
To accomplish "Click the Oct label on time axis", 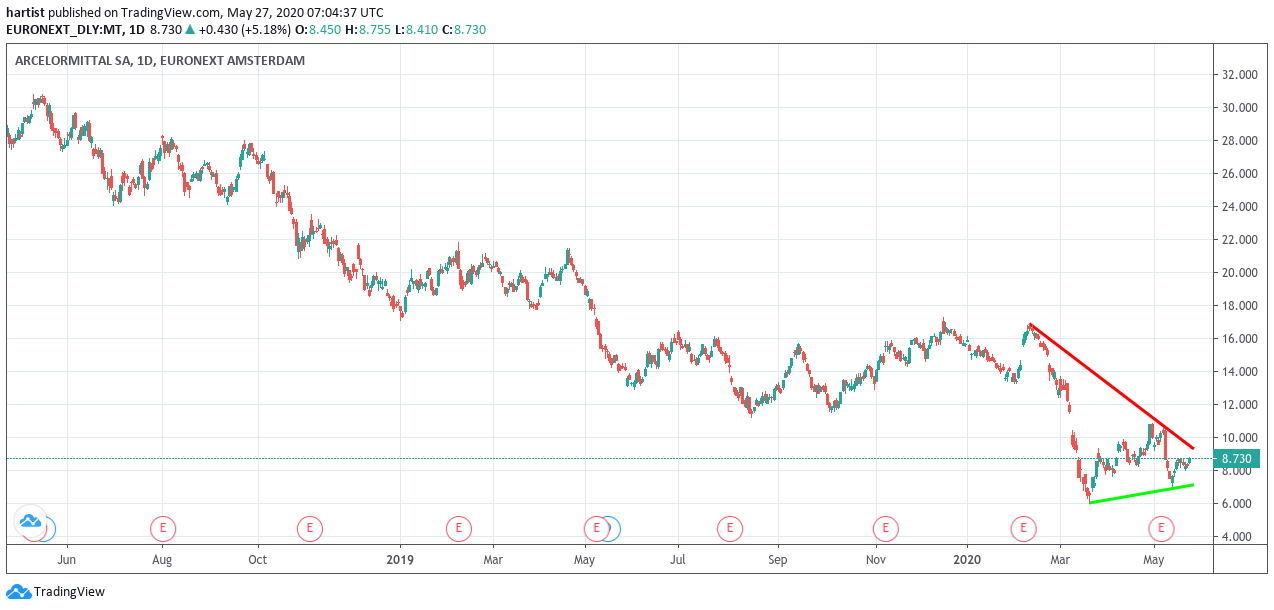I will click(x=257, y=560).
